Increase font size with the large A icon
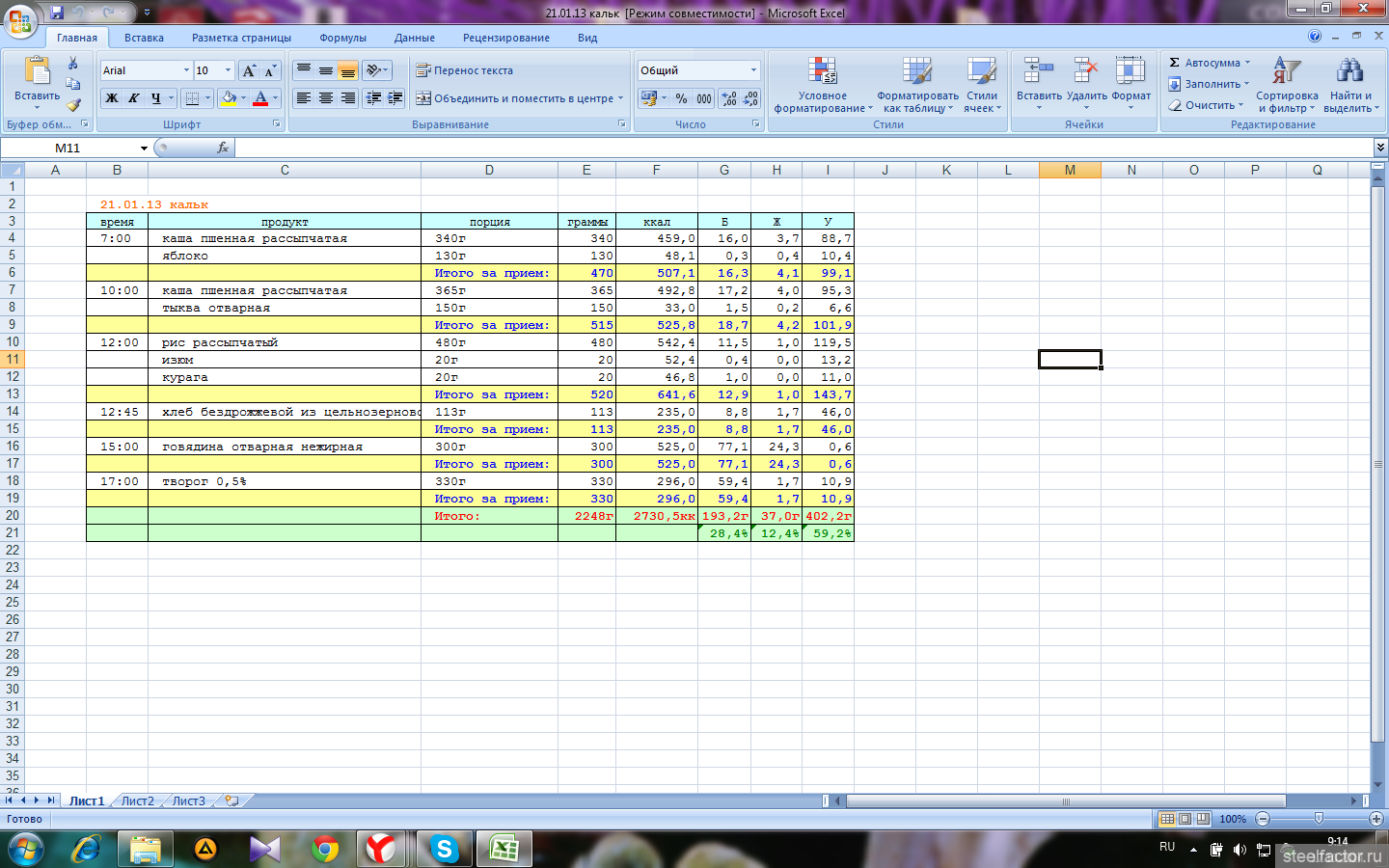 (x=249, y=70)
